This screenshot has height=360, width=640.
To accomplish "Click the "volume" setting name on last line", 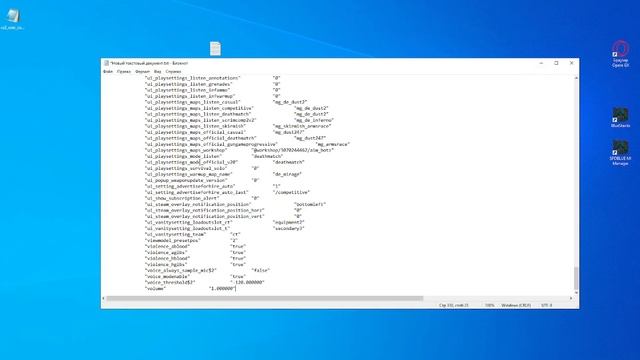I will pos(156,289).
